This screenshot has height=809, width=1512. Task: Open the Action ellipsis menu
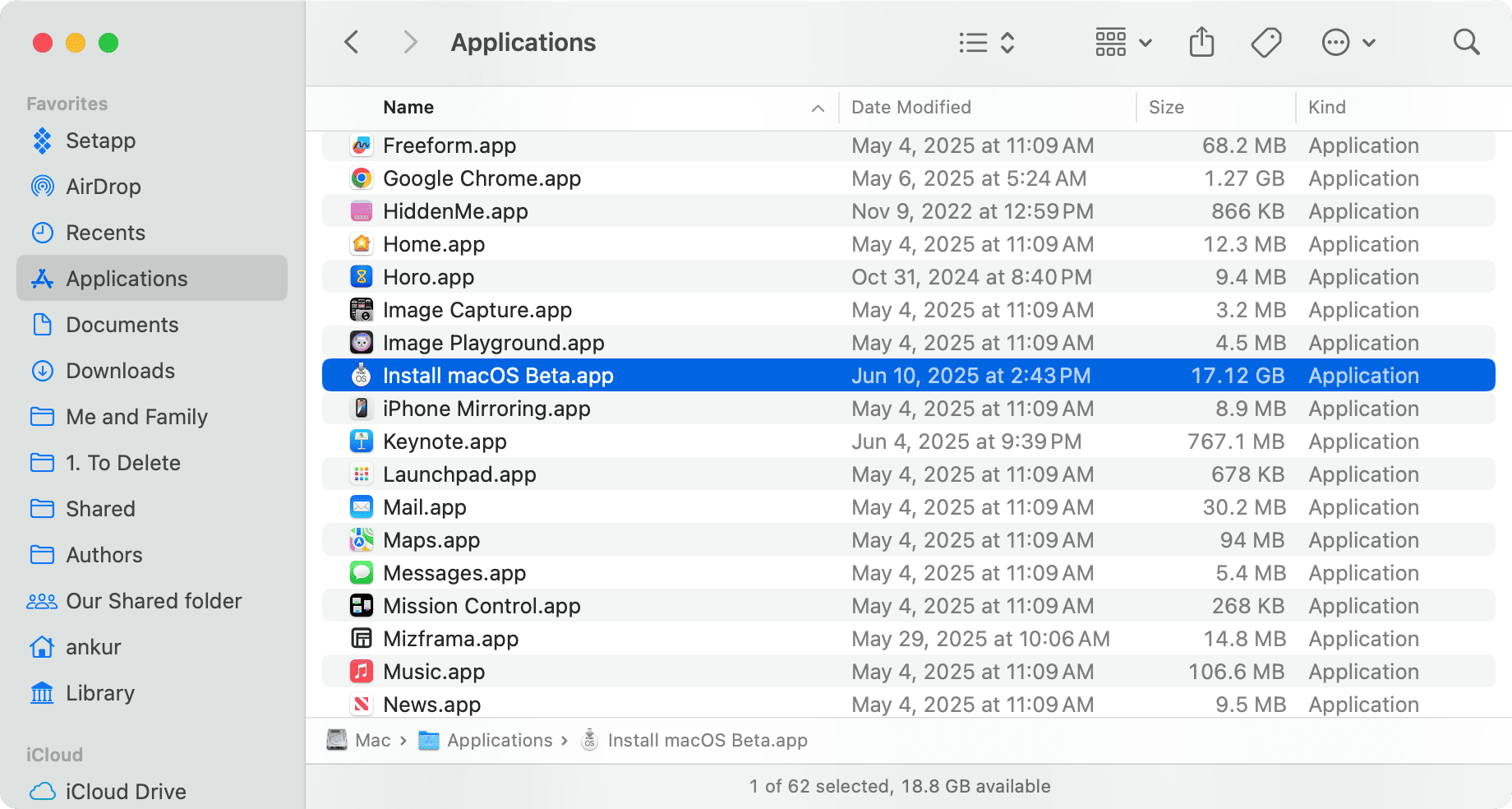(x=1348, y=43)
